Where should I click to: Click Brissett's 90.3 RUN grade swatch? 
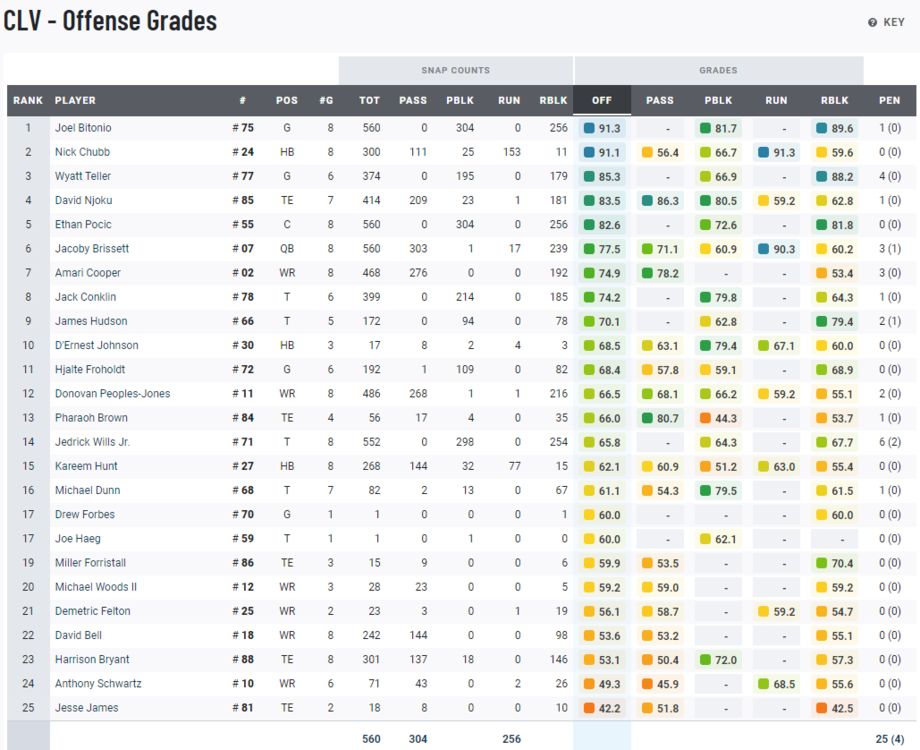click(763, 248)
